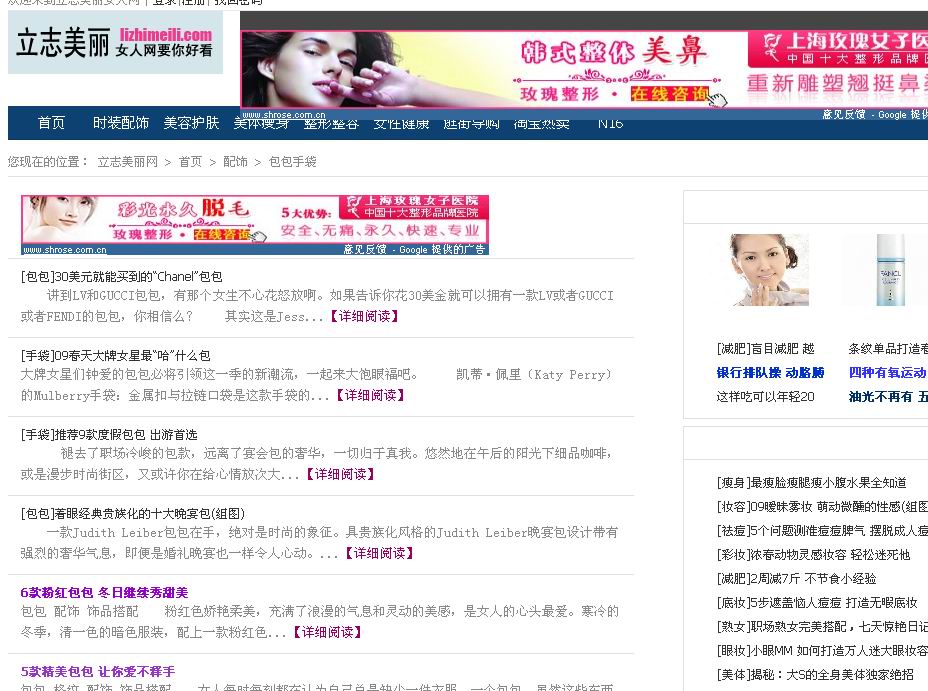Open article 推荐9款度假包包 出游首选
Screen dimensions: 928x691
109,435
